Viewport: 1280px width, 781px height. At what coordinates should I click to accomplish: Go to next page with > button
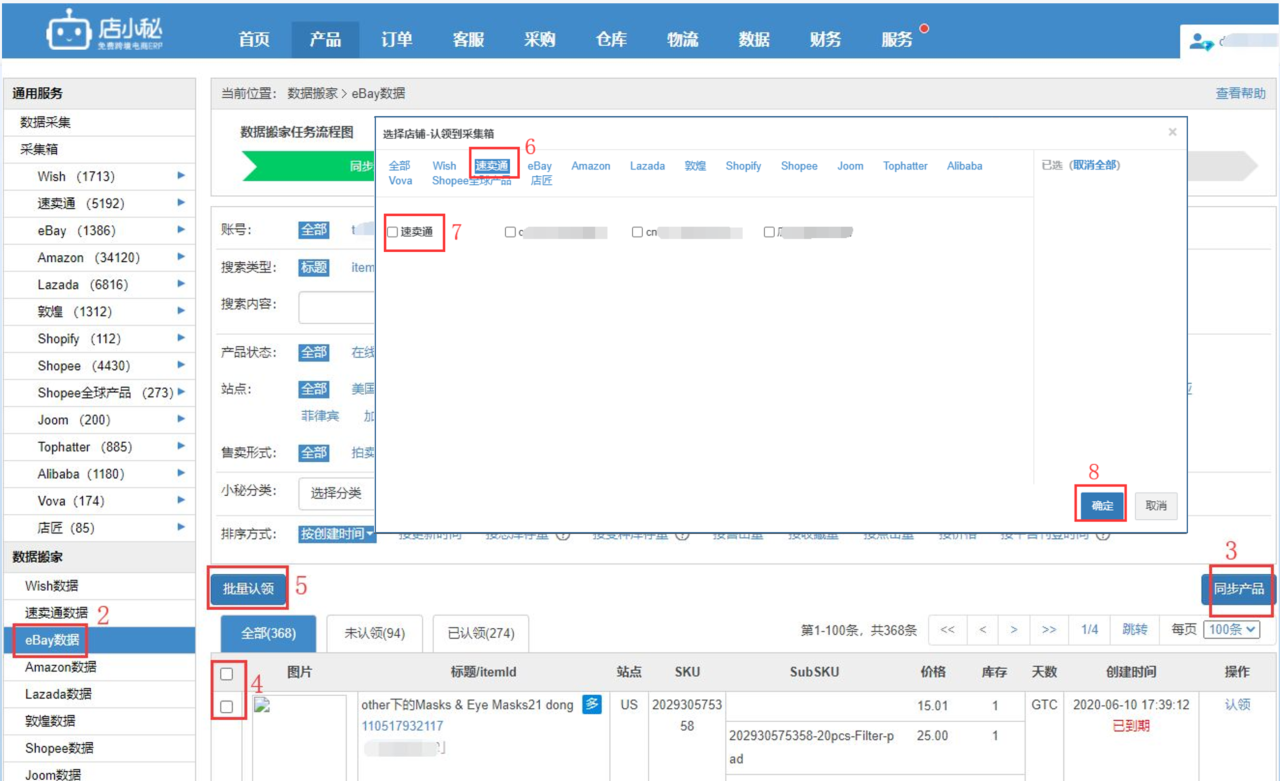coord(1014,630)
